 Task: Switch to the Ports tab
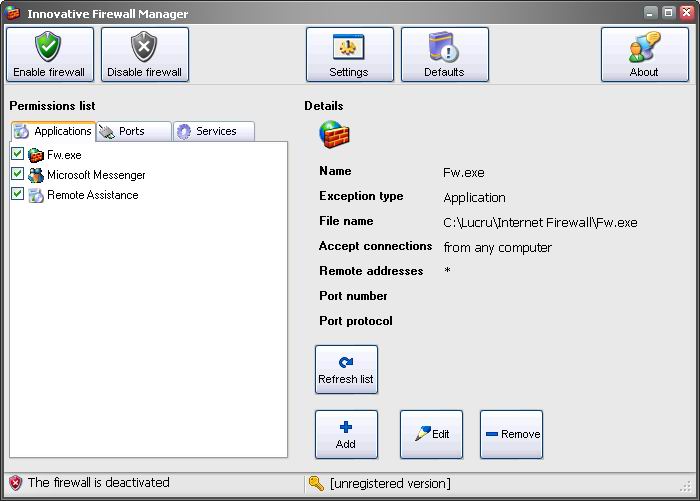[x=131, y=131]
